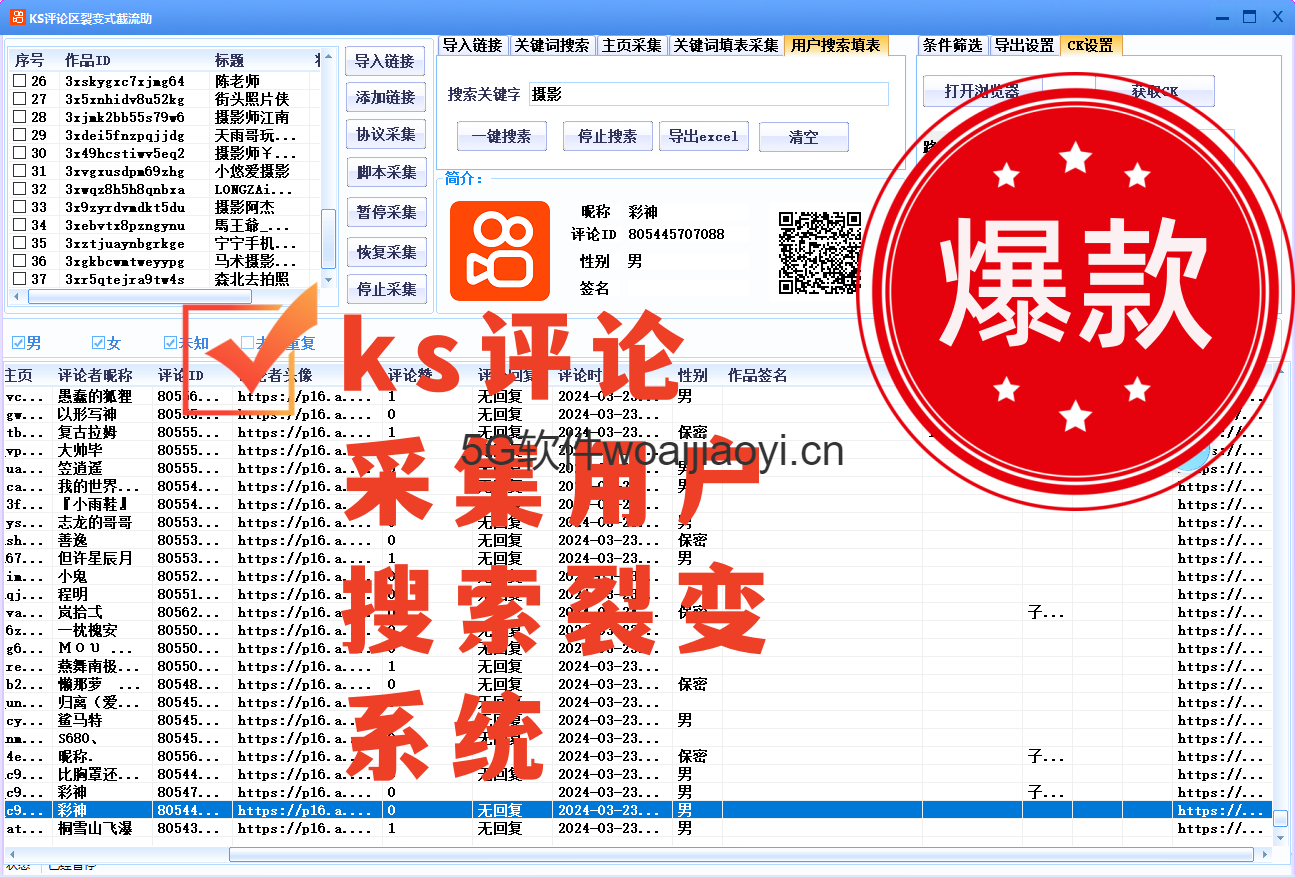Select work titled LONGZAi...

tap(254, 189)
